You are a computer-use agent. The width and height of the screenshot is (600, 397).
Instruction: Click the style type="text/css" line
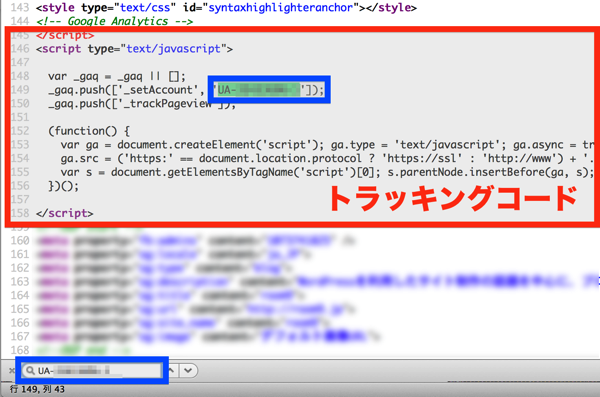click(226, 8)
